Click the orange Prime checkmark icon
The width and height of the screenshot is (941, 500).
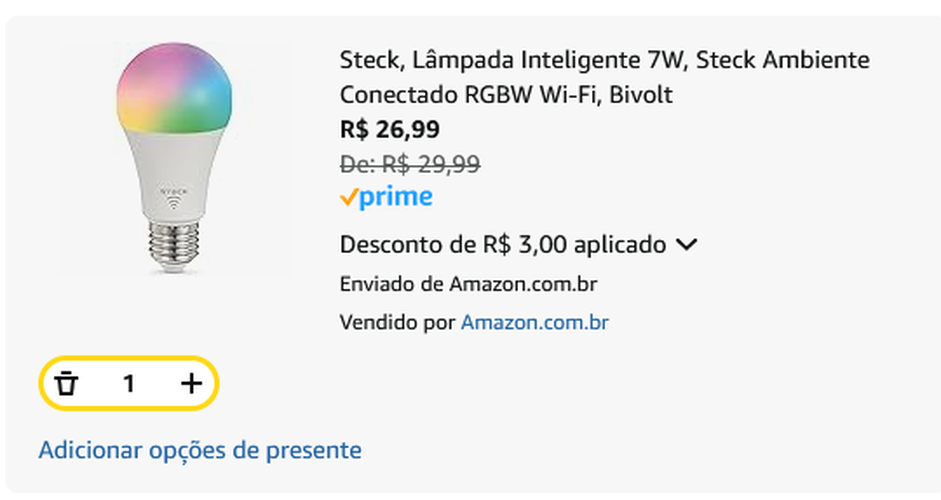[348, 198]
